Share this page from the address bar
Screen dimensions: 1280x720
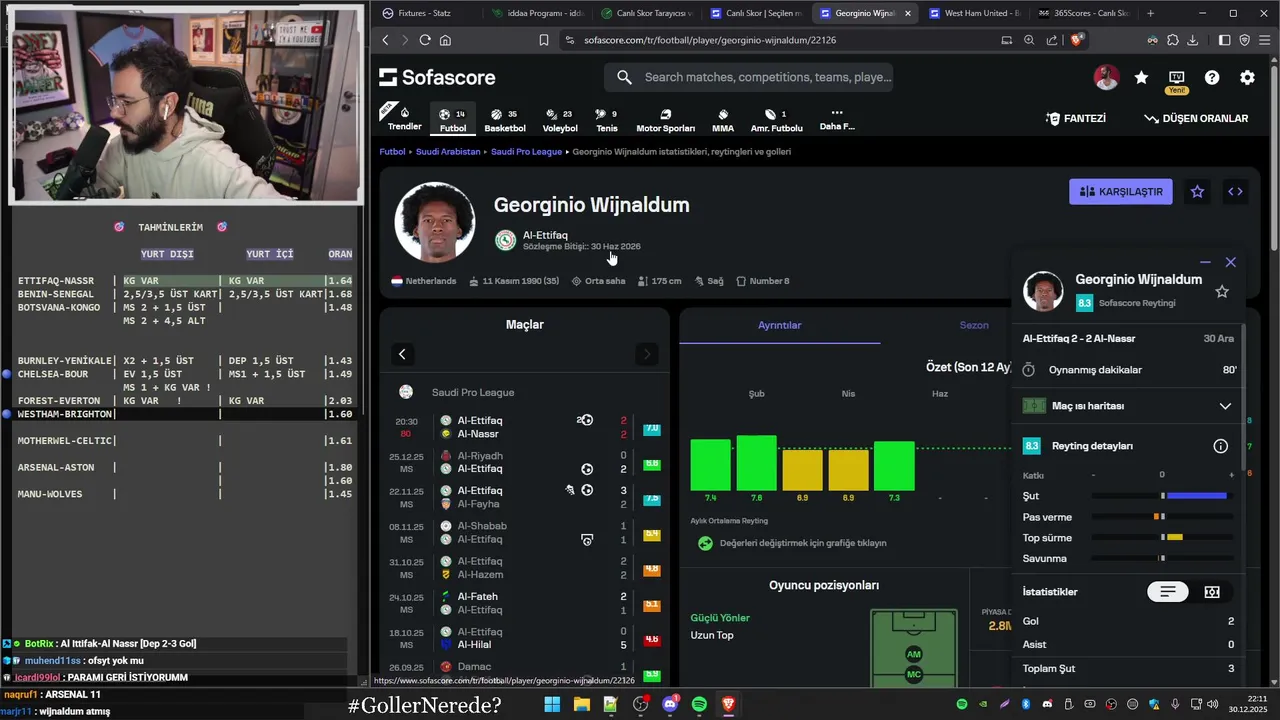click(1052, 40)
